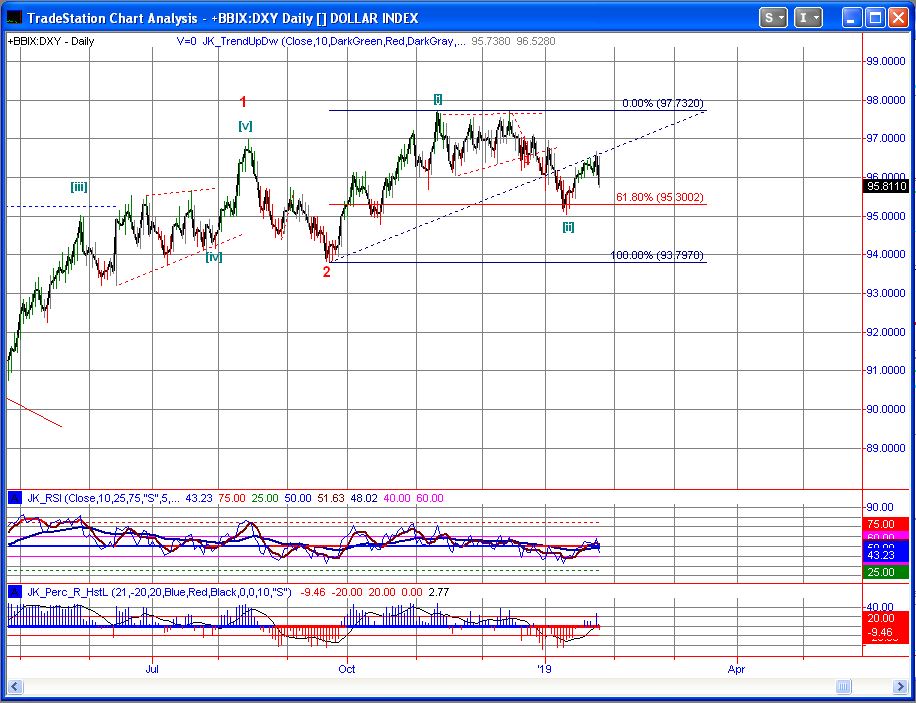Click the scroll-left arrow of the horizontal scrollbar
The width and height of the screenshot is (916, 703).
15,685
